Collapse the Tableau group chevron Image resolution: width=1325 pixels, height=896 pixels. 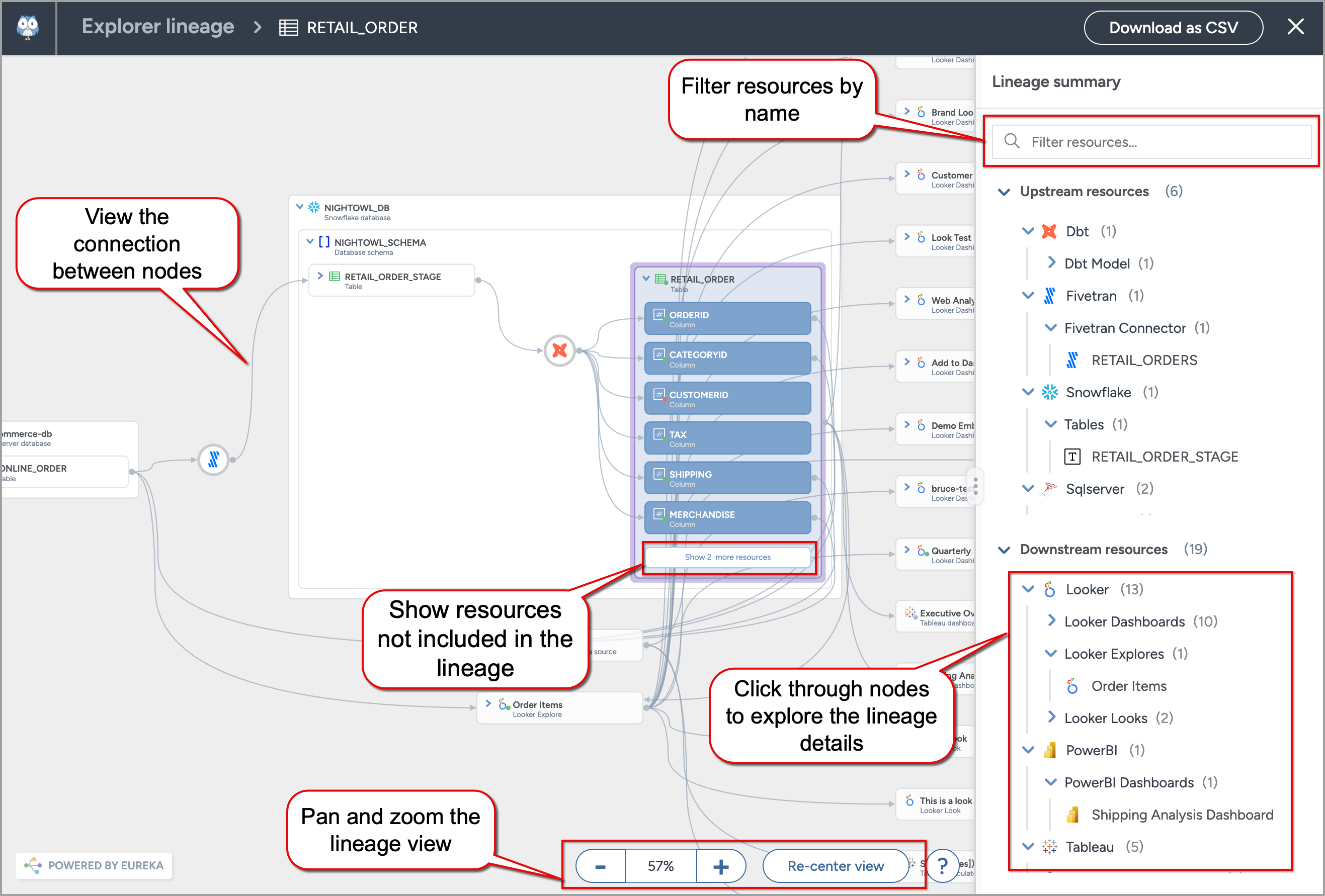coord(1027,846)
